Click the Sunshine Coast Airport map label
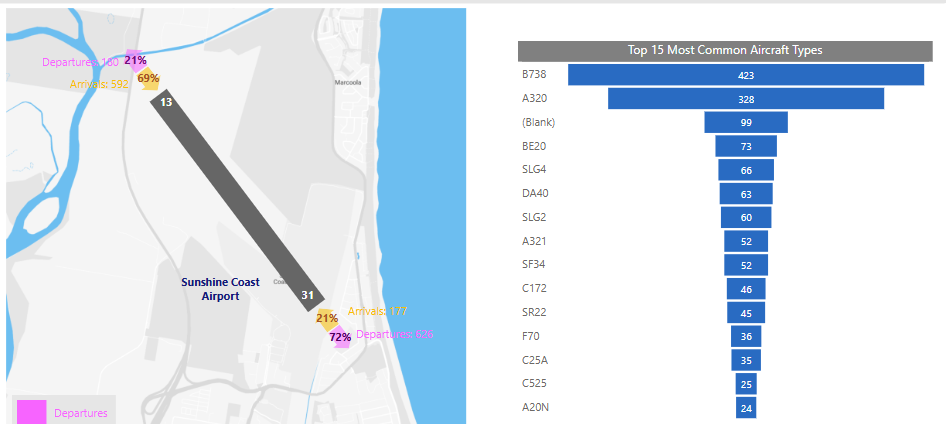This screenshot has width=946, height=424. point(220,289)
